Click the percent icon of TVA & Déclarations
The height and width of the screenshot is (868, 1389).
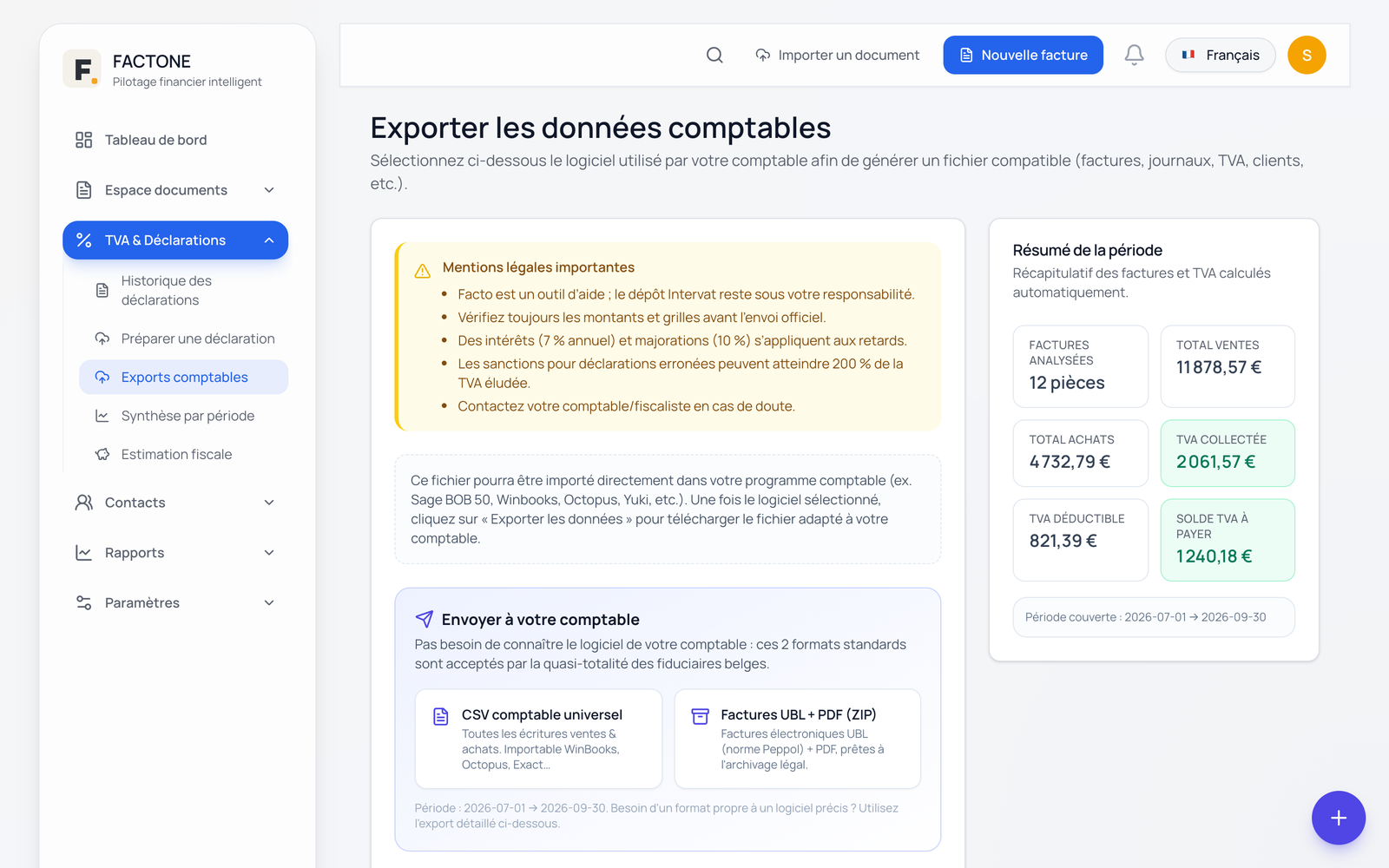pos(83,240)
